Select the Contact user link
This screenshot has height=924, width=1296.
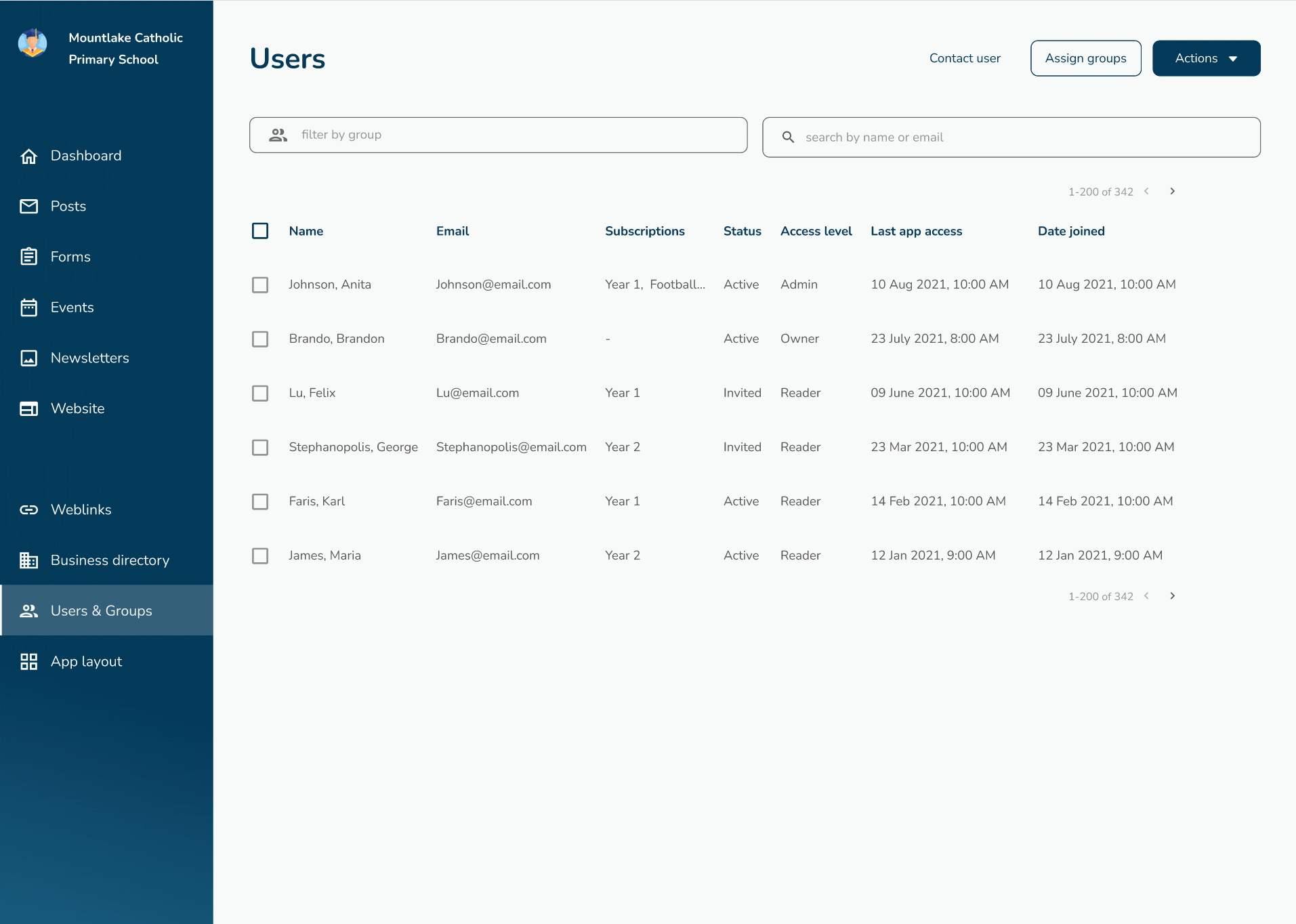pos(964,58)
